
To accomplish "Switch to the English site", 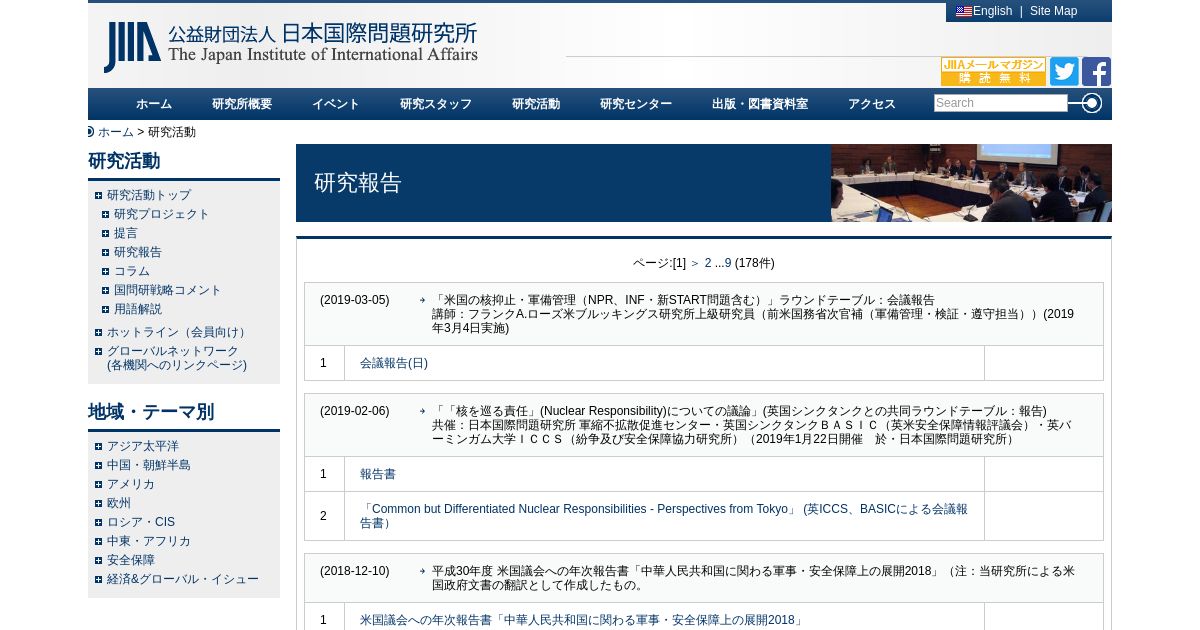I will coord(992,11).
